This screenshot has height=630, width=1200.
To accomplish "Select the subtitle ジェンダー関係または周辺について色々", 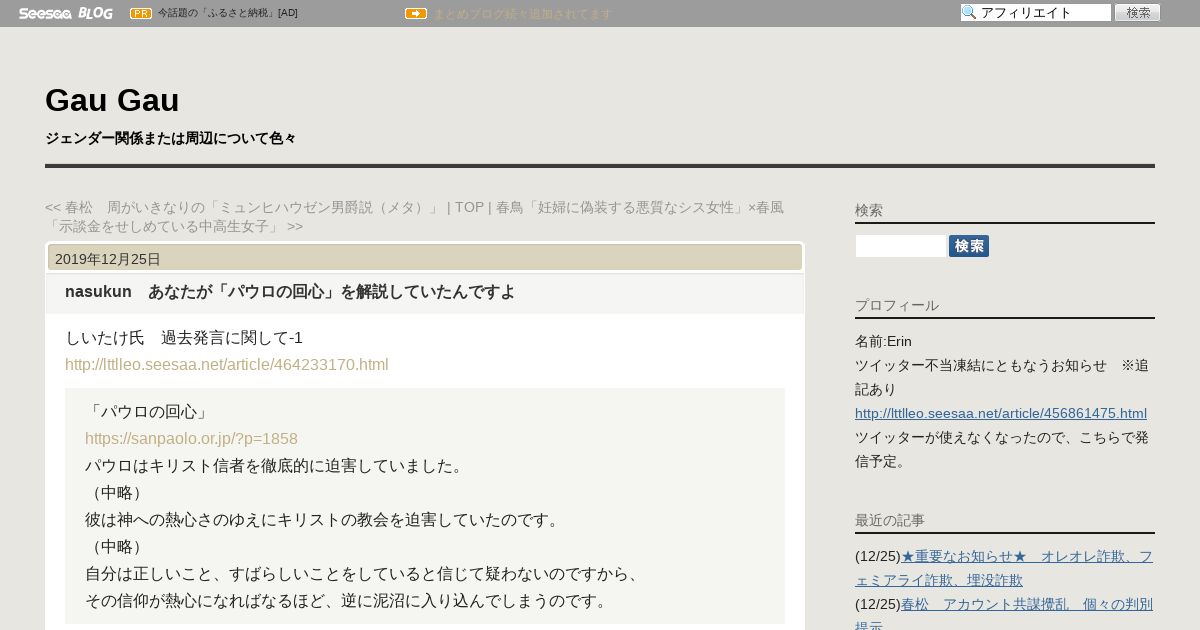I will [x=171, y=138].
